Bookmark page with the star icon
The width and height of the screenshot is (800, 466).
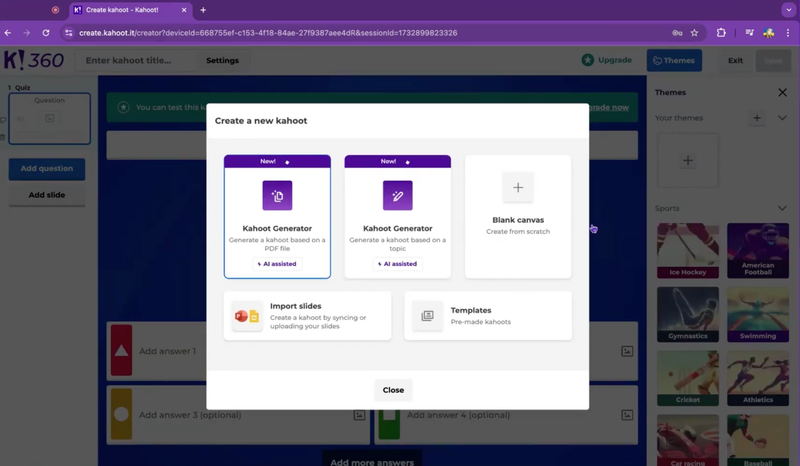694,32
